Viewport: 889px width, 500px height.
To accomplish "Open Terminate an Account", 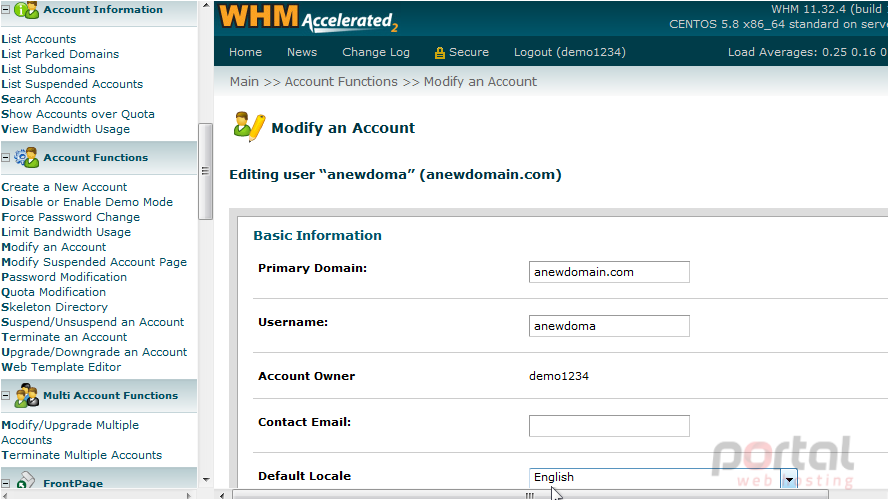I will click(64, 337).
